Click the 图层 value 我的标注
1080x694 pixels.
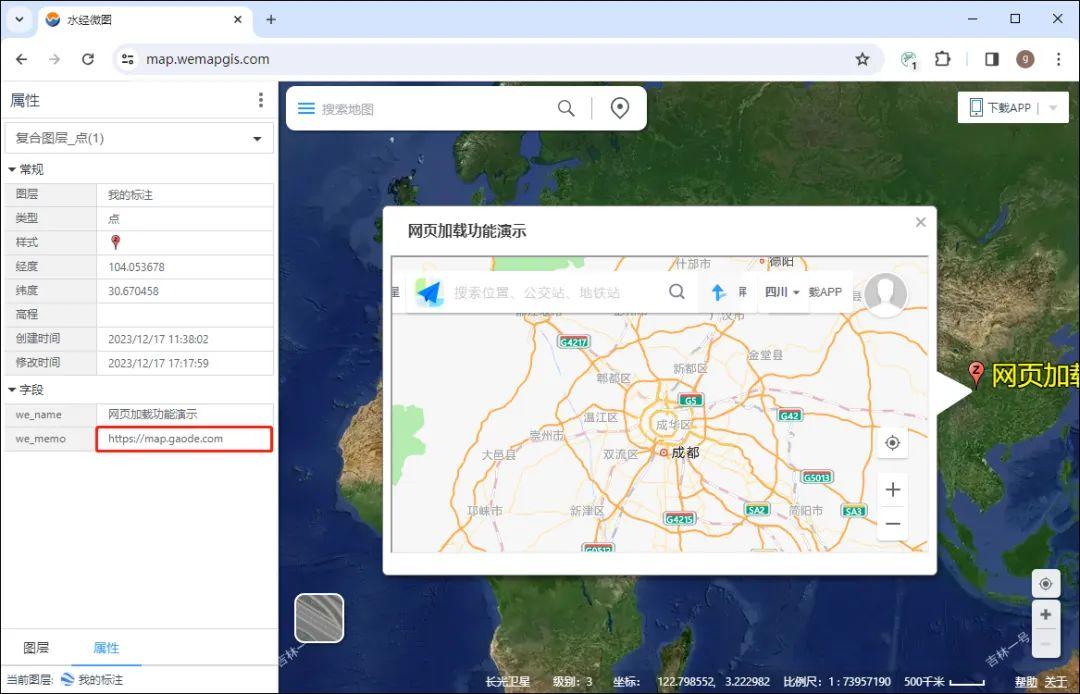[x=185, y=195]
